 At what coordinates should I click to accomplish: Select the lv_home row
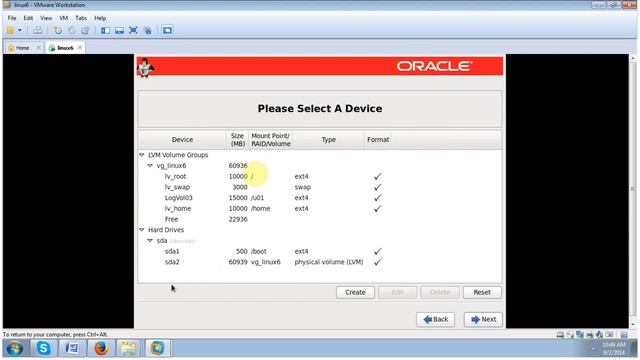[320, 208]
